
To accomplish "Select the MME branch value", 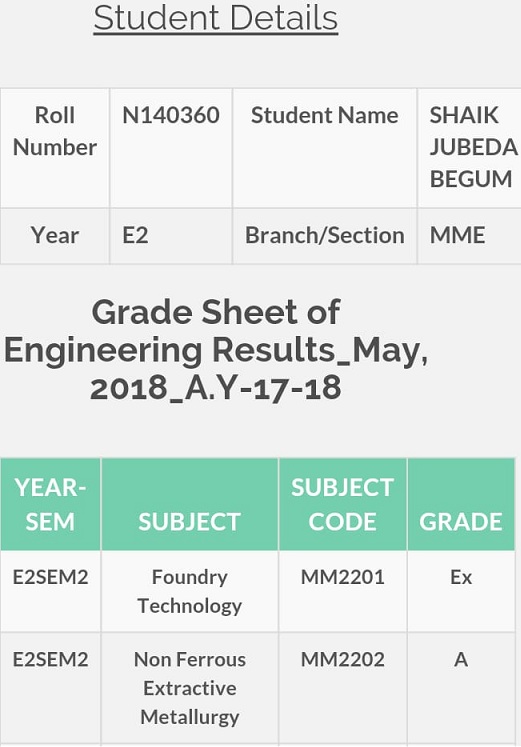I will pos(457,235).
